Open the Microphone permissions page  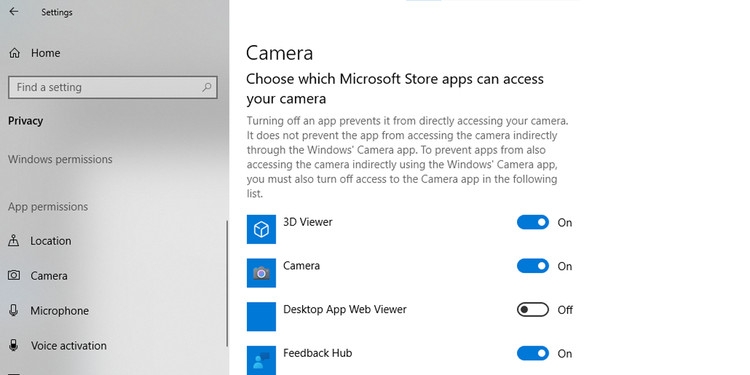pyautogui.click(x=59, y=311)
